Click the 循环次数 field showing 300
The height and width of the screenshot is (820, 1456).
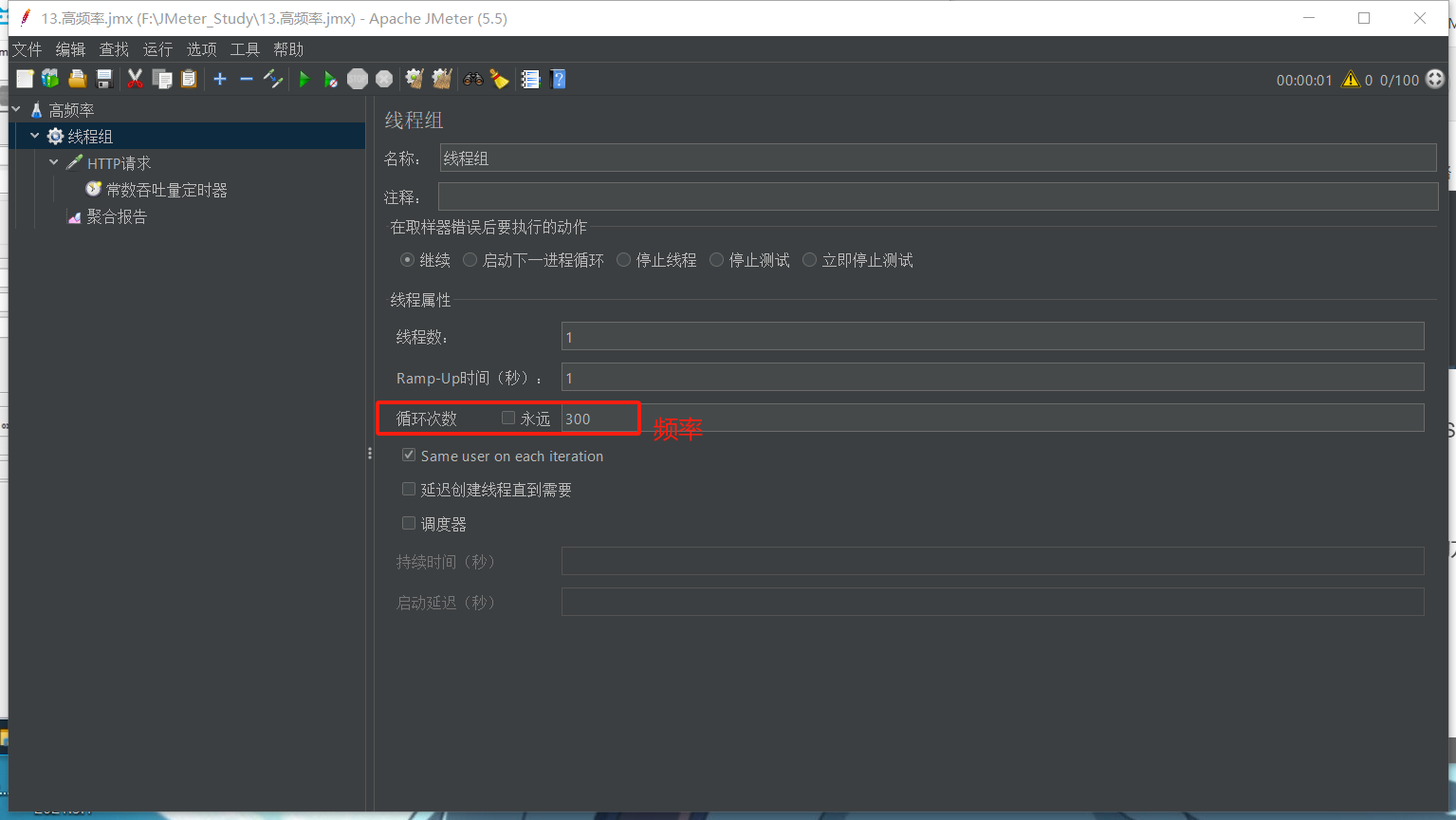click(993, 418)
